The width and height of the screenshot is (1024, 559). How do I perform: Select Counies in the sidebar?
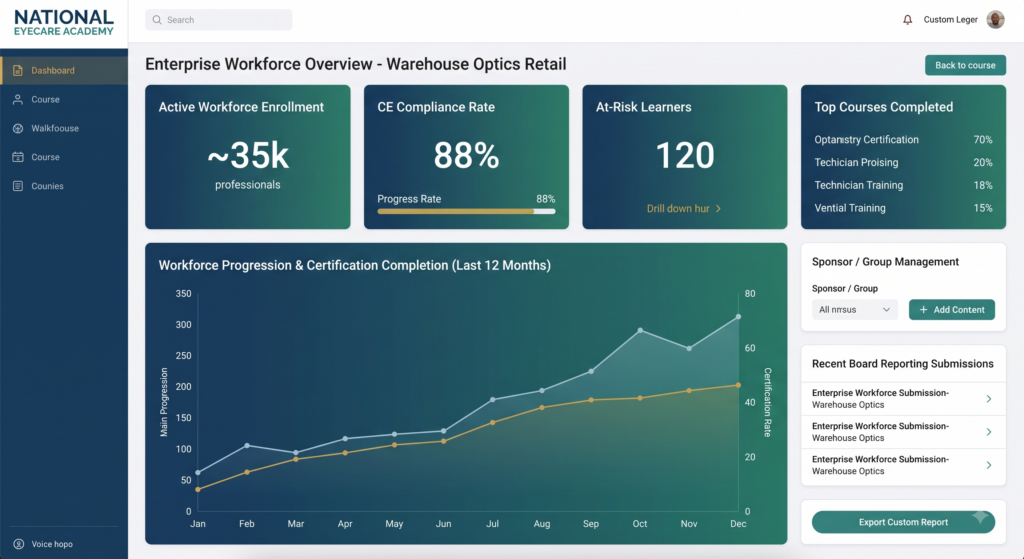pyautogui.click(x=64, y=186)
